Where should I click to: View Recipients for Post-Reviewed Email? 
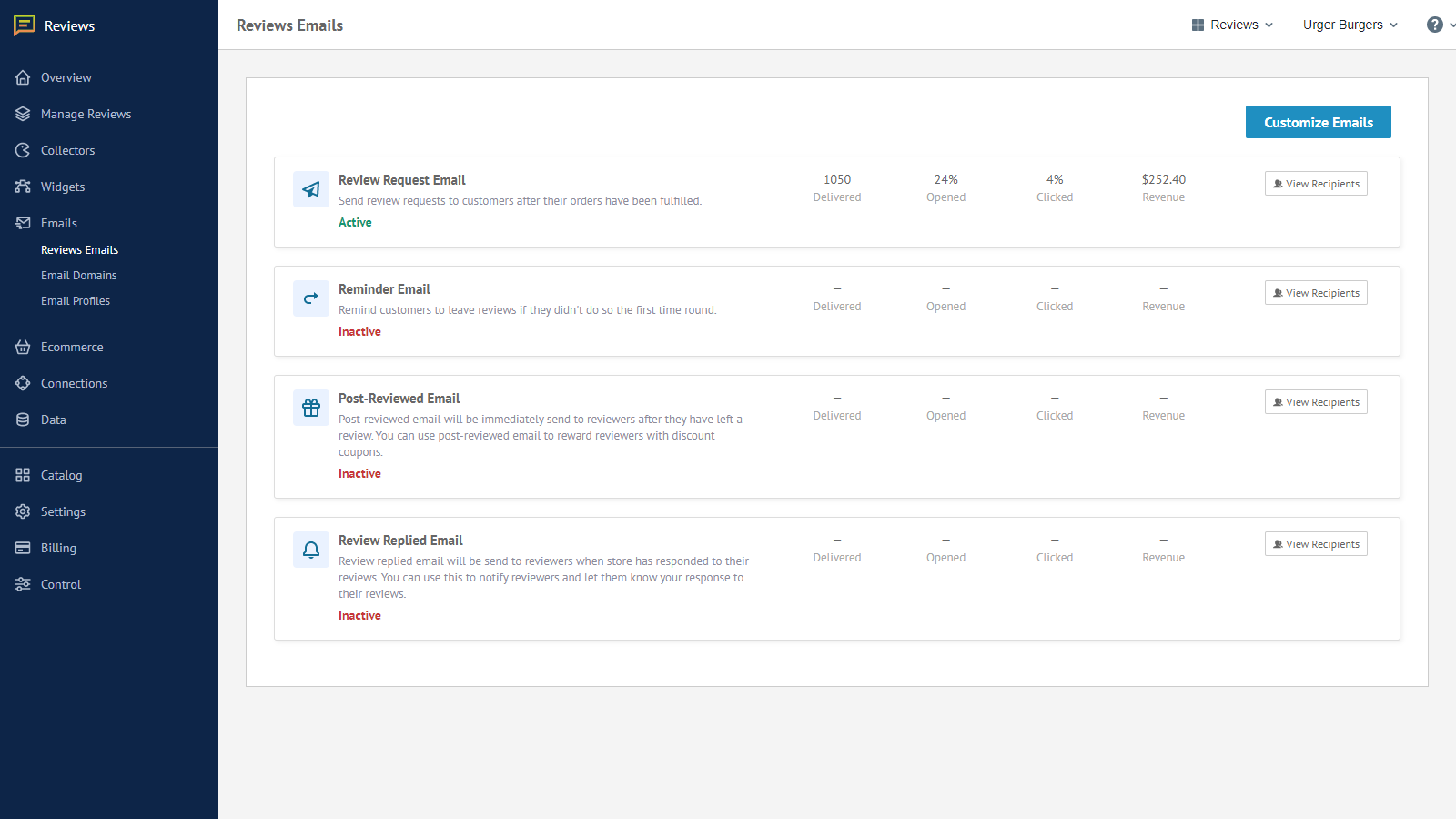point(1316,402)
